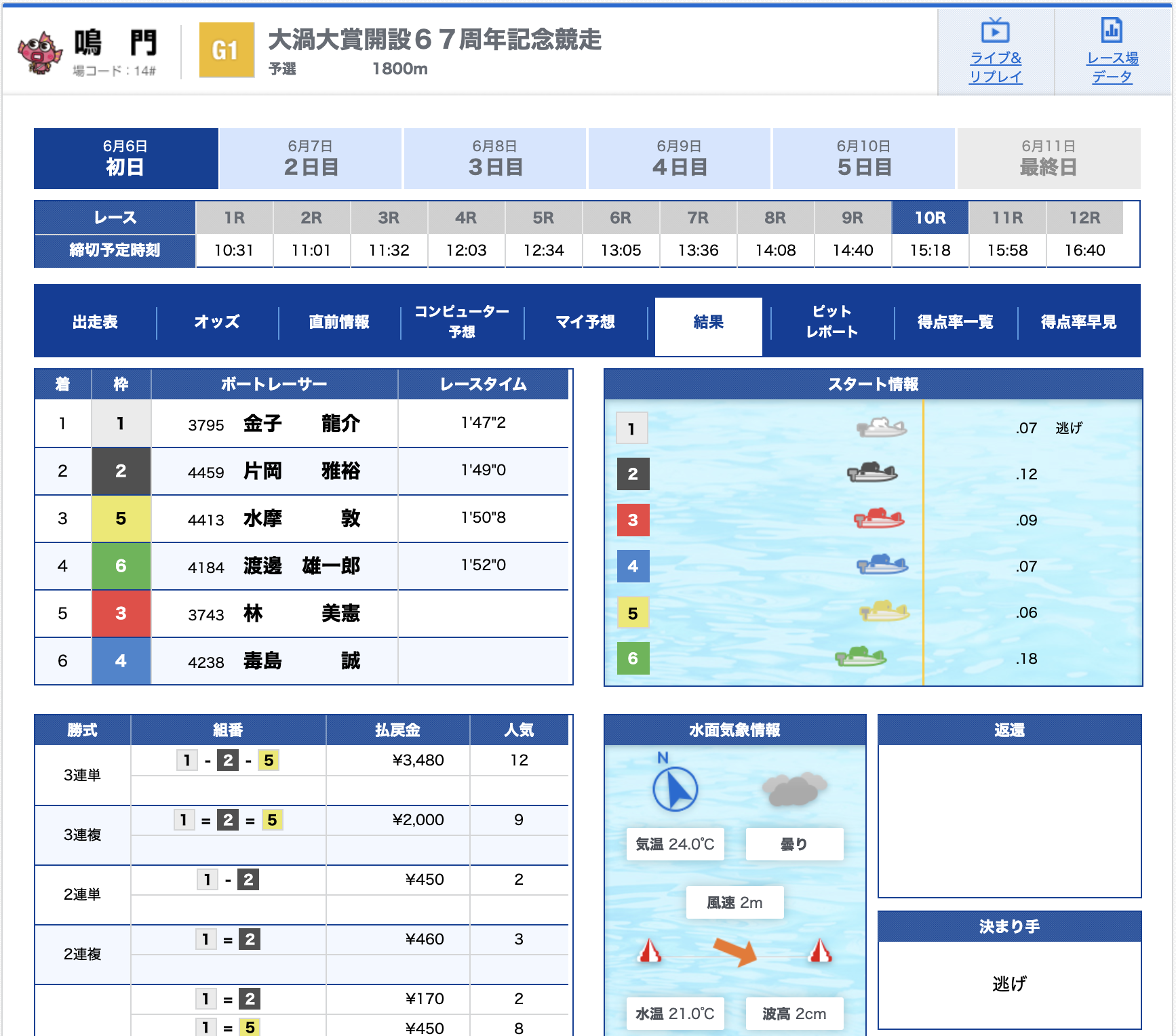Select the 6月7日 2日目 day tab
Viewport: 1176px width, 1036px height.
pos(311,159)
